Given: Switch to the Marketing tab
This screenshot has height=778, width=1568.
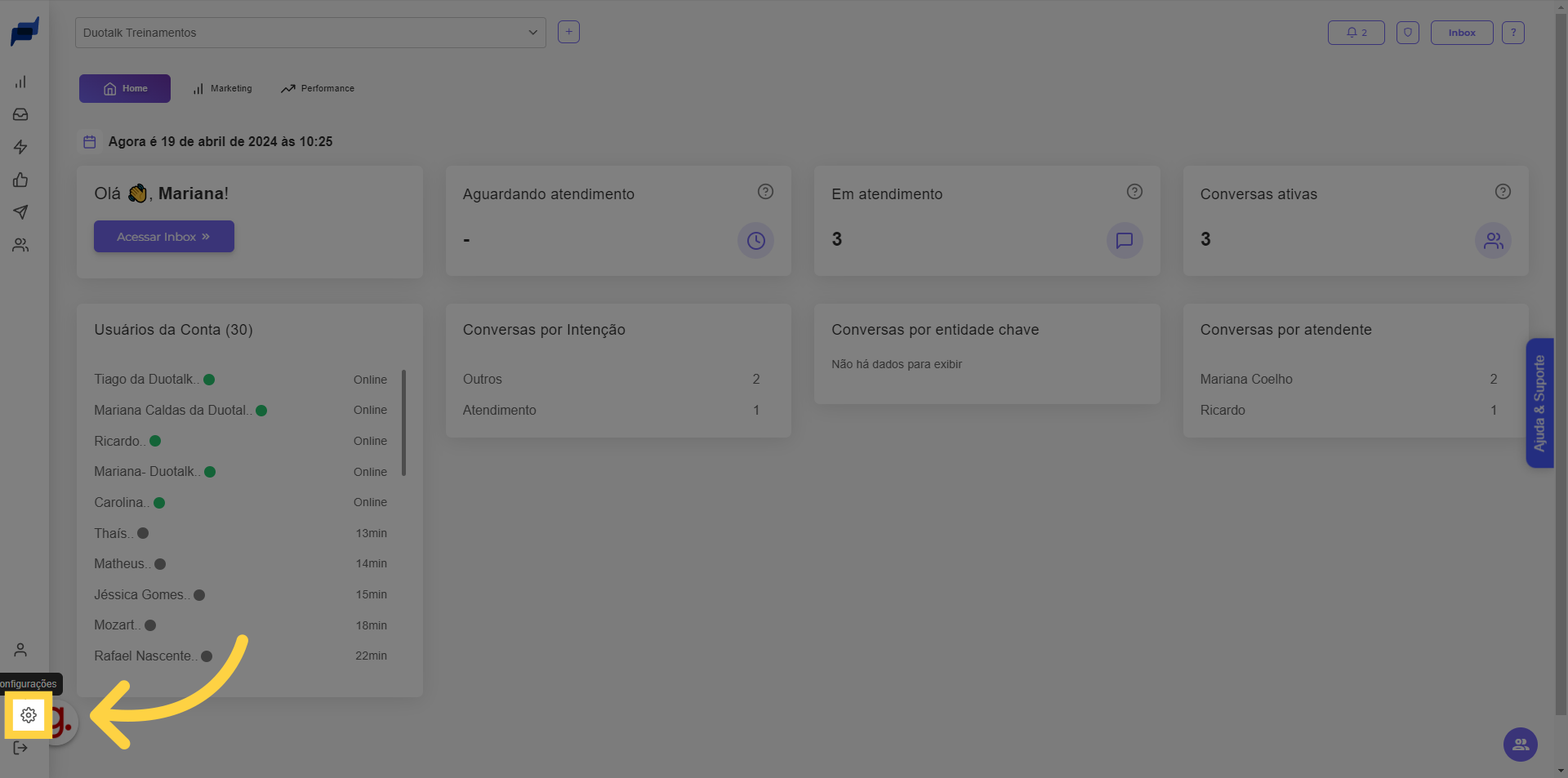Looking at the screenshot, I should [x=222, y=88].
